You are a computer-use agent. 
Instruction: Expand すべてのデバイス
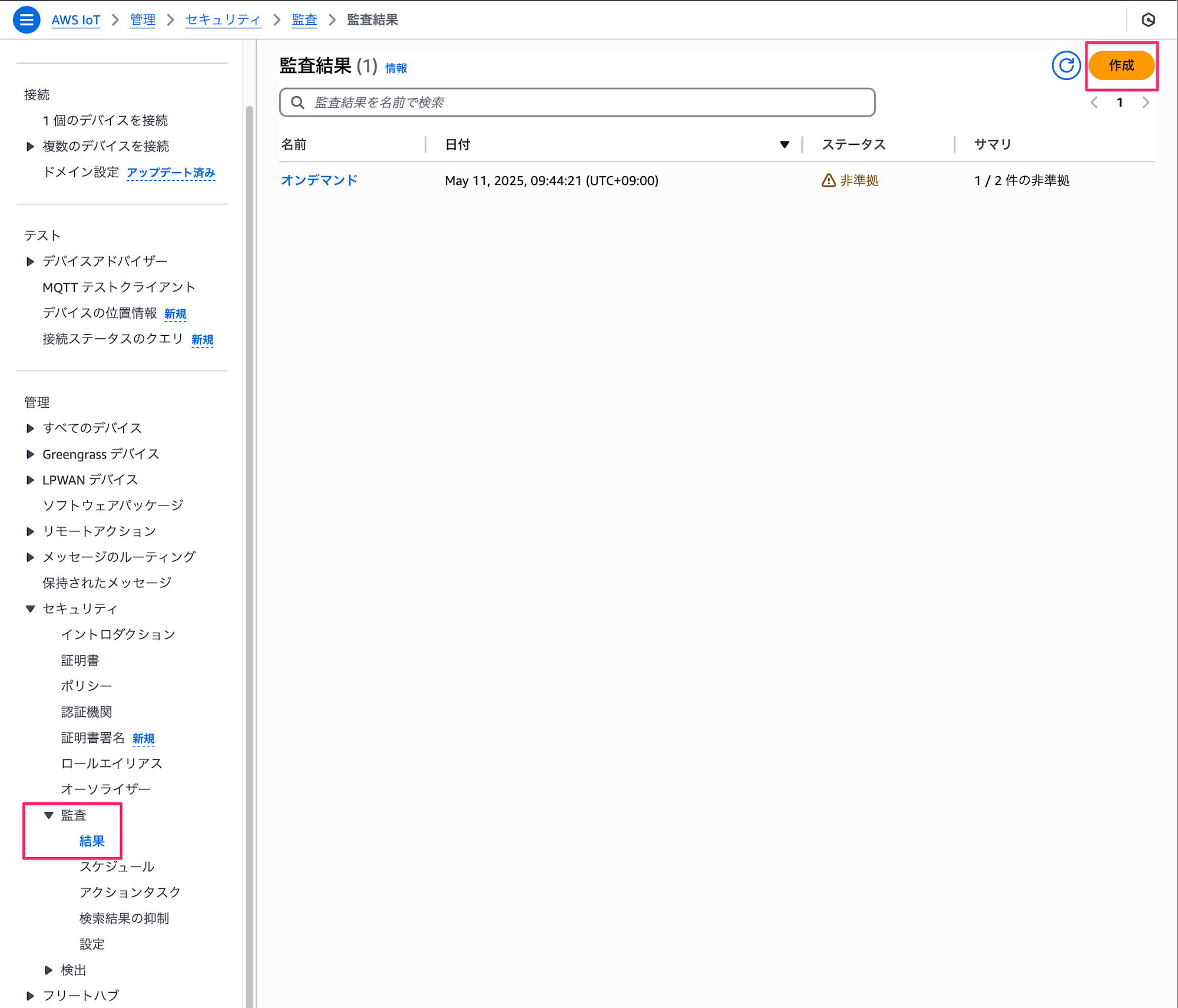coord(30,428)
